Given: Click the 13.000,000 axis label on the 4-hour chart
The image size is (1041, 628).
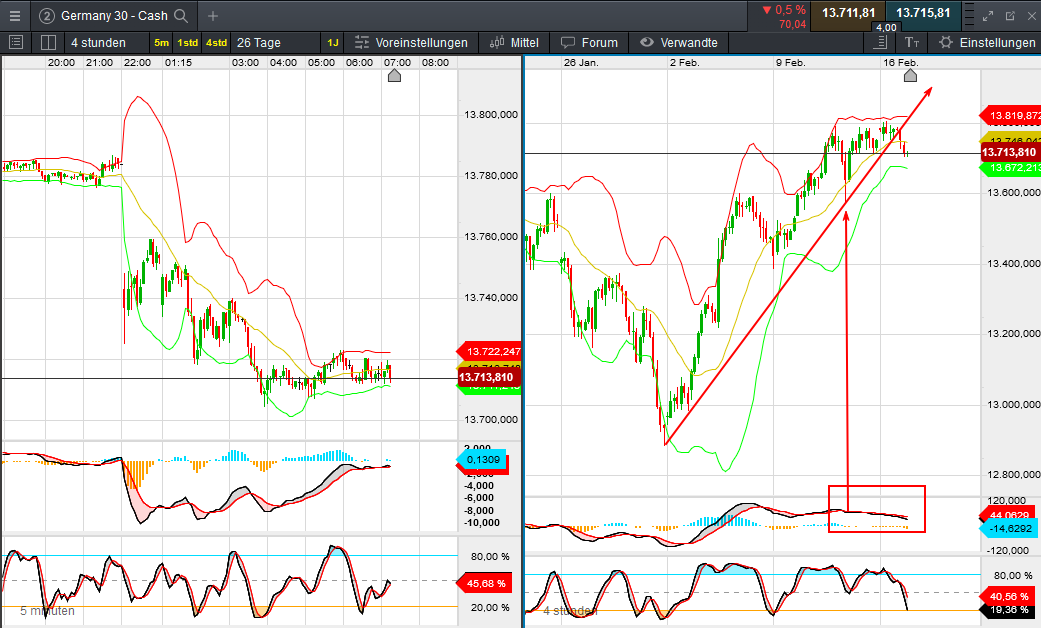Looking at the screenshot, I should pyautogui.click(x=1014, y=404).
